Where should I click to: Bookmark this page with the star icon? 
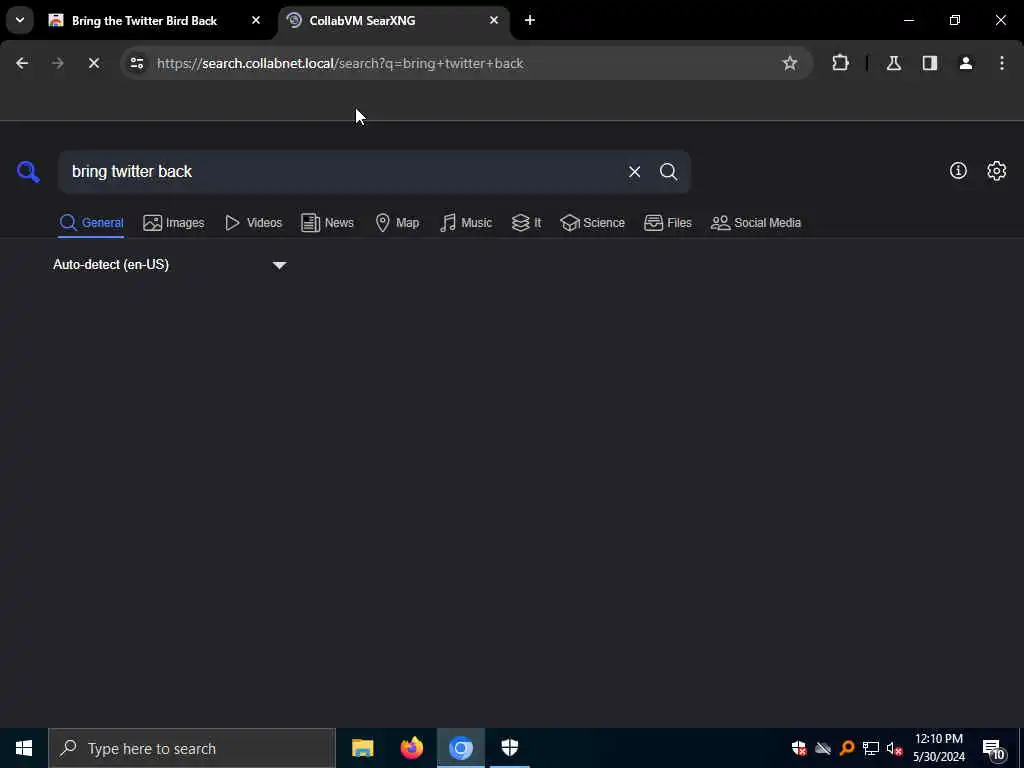[790, 63]
